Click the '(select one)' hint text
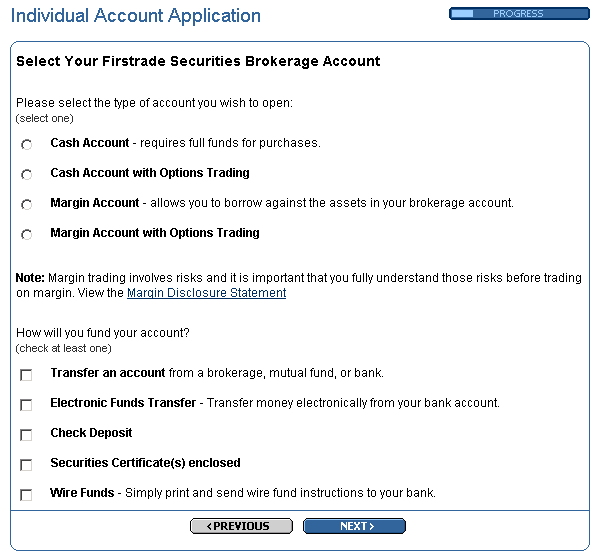Viewport: 600px width, 559px height. pyautogui.click(x=44, y=118)
